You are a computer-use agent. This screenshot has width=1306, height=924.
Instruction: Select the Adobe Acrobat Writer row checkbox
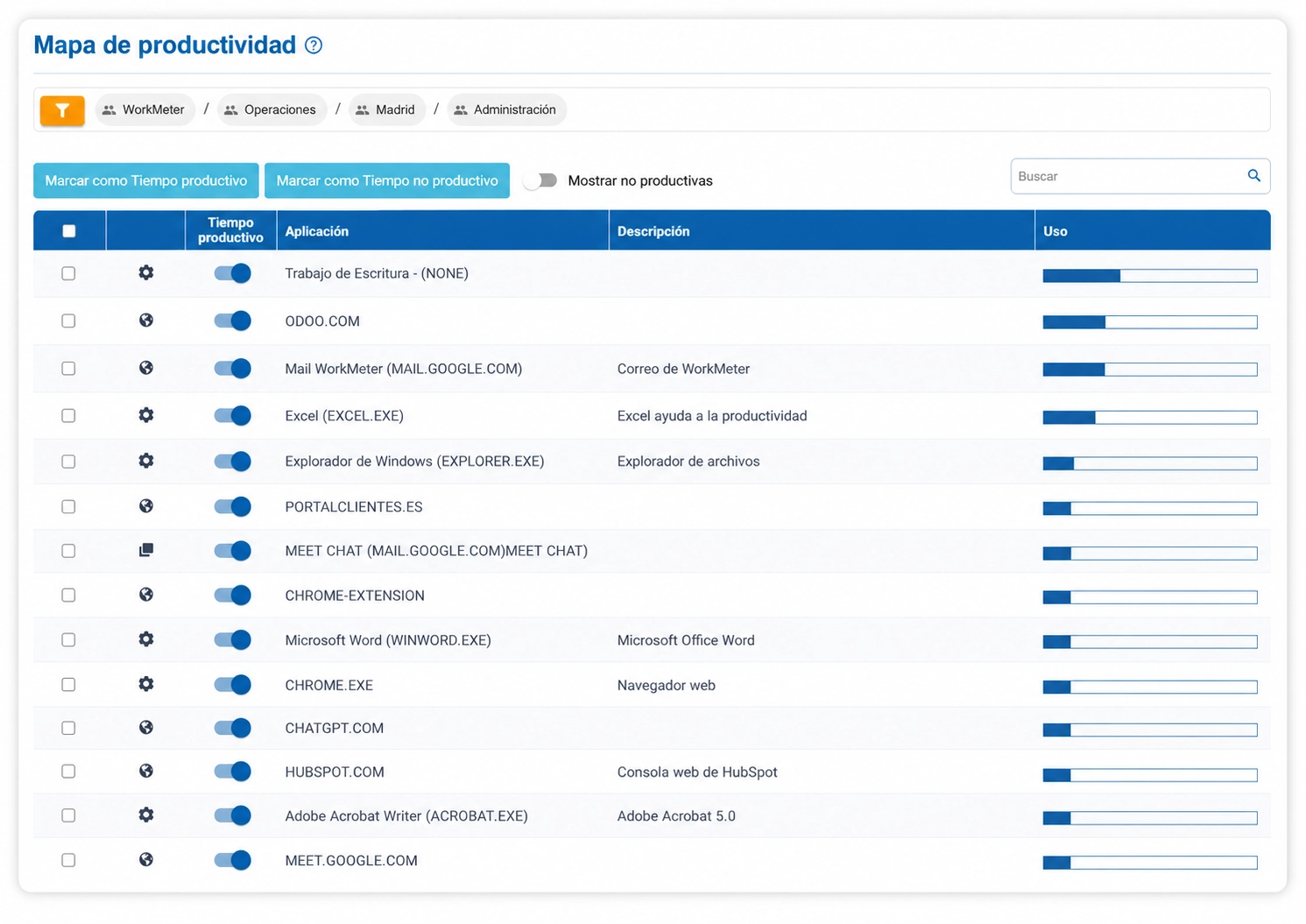tap(68, 815)
